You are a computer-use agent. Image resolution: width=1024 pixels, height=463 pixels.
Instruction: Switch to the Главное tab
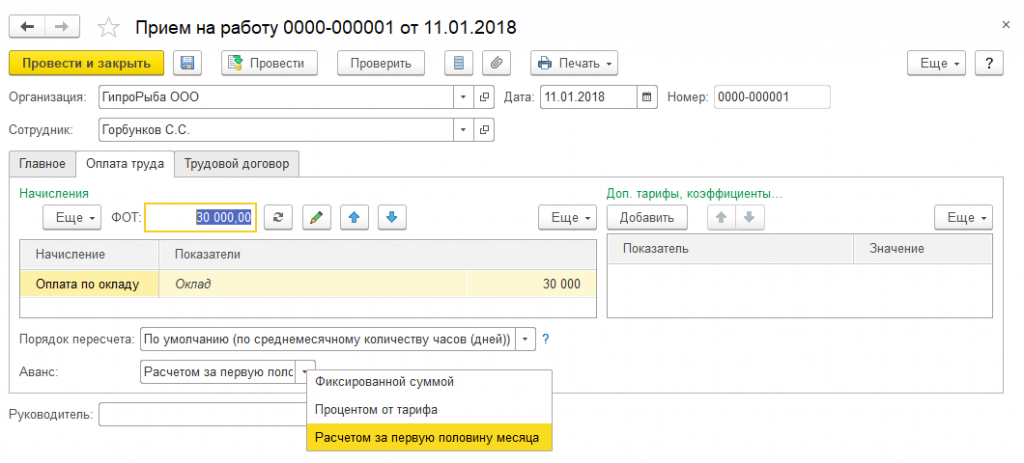41,163
